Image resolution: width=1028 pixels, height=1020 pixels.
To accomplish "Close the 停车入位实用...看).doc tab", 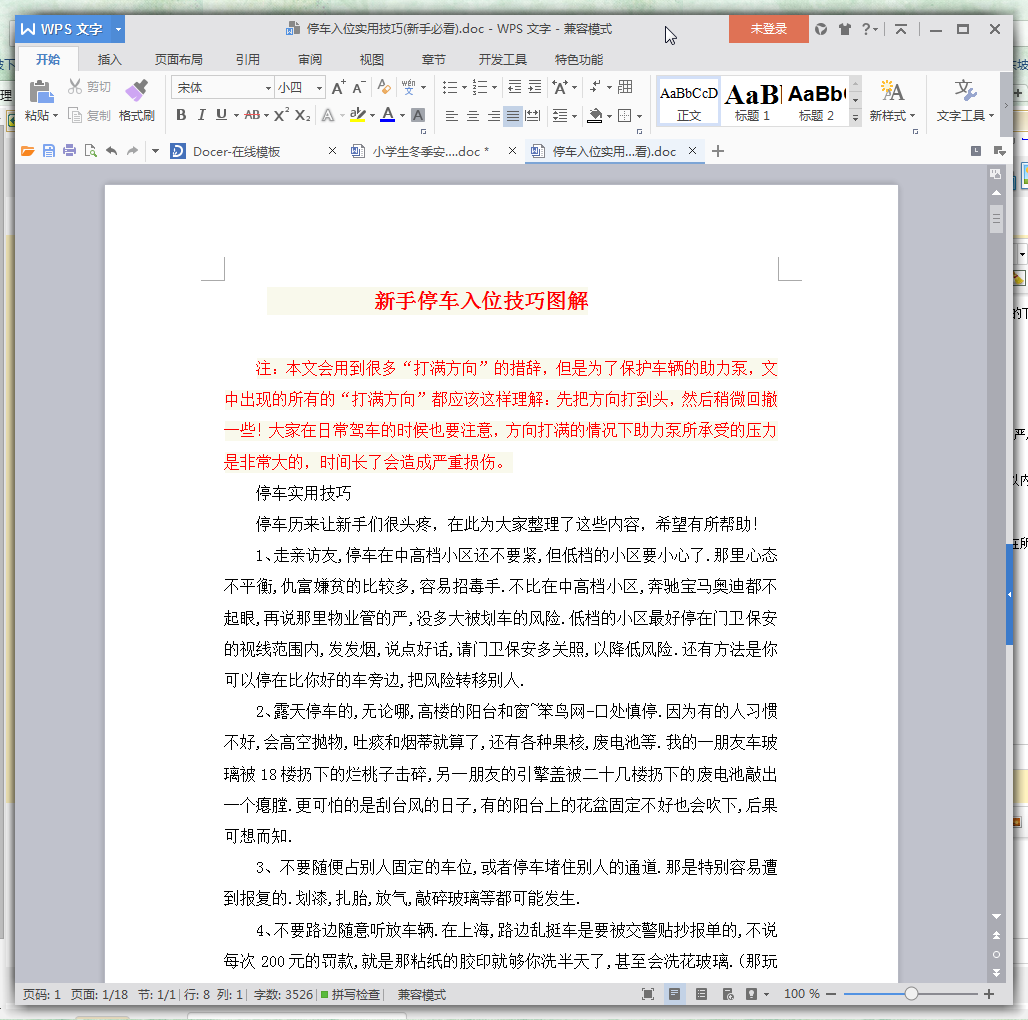I will [x=692, y=151].
